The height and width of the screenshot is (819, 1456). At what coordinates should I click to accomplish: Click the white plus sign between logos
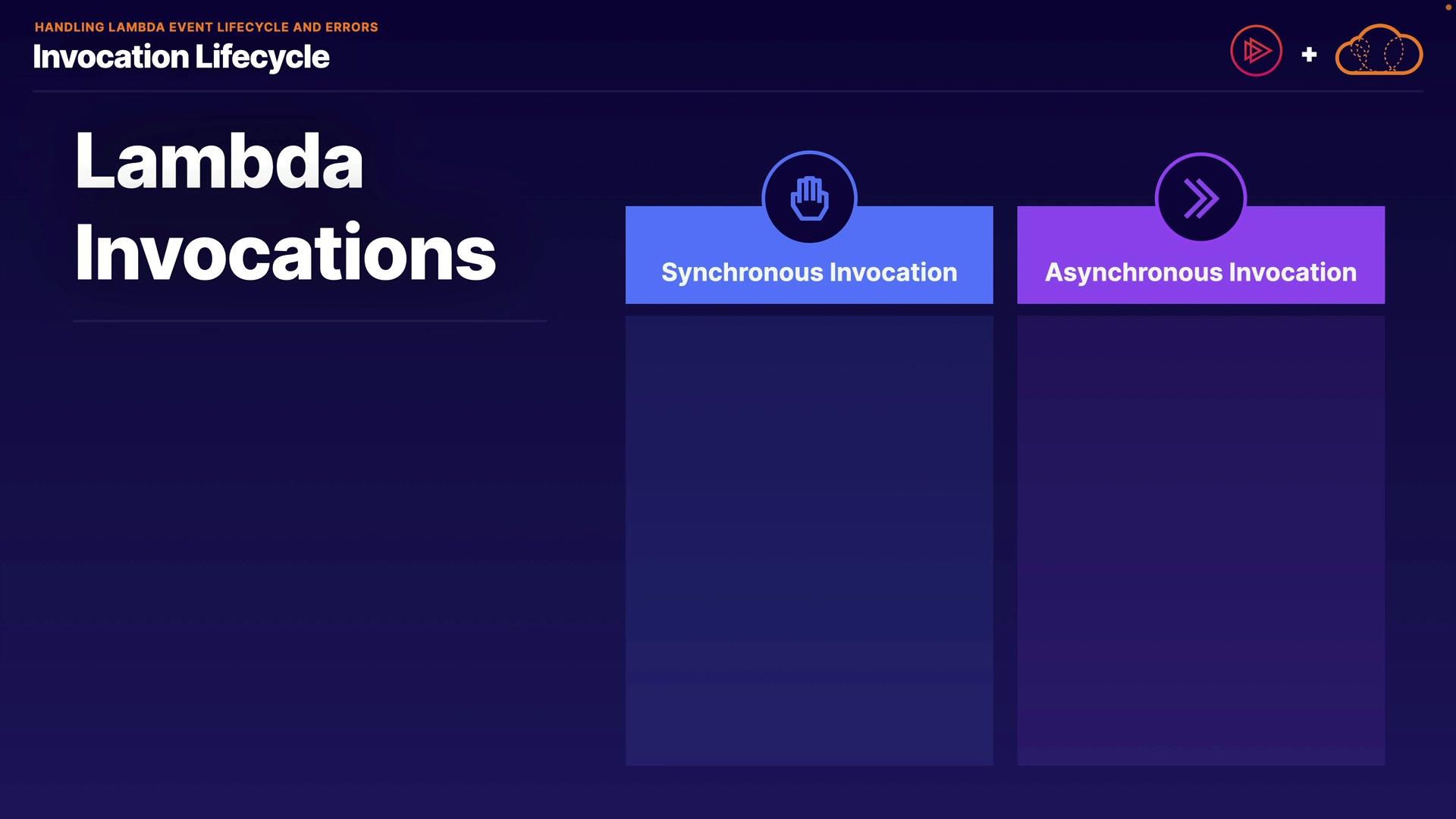point(1309,55)
